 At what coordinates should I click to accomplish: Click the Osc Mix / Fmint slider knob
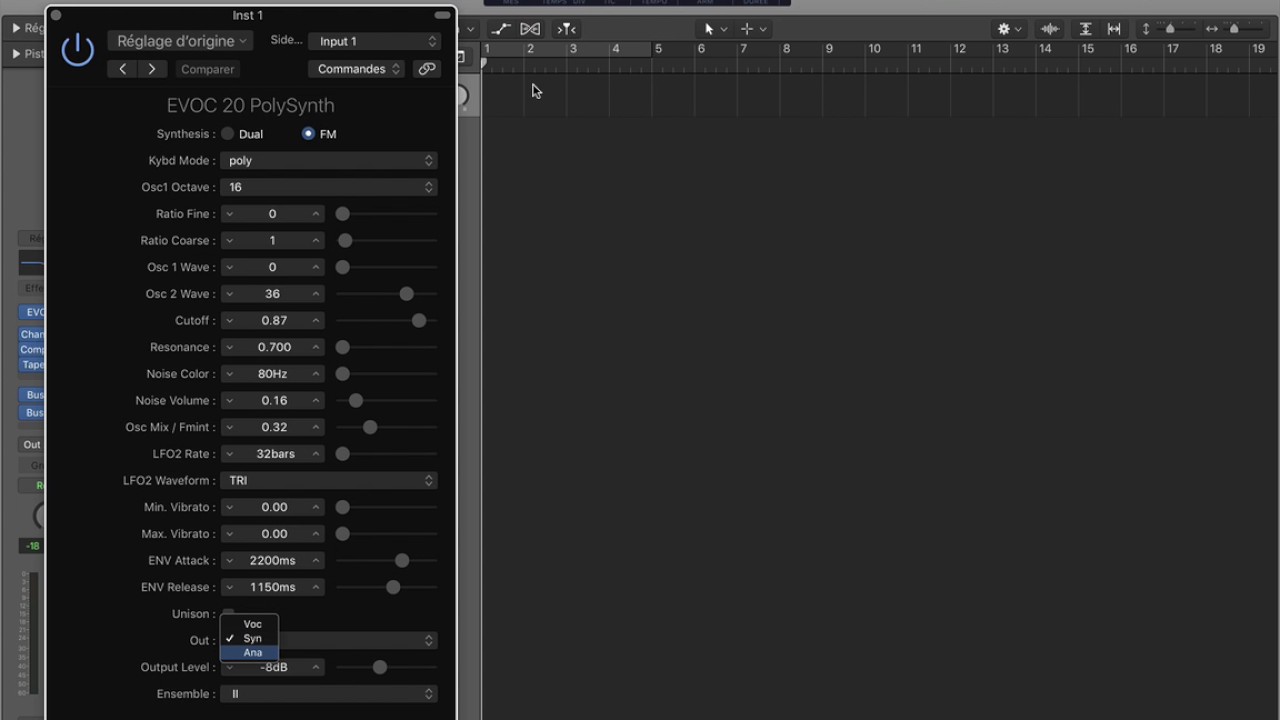point(370,427)
